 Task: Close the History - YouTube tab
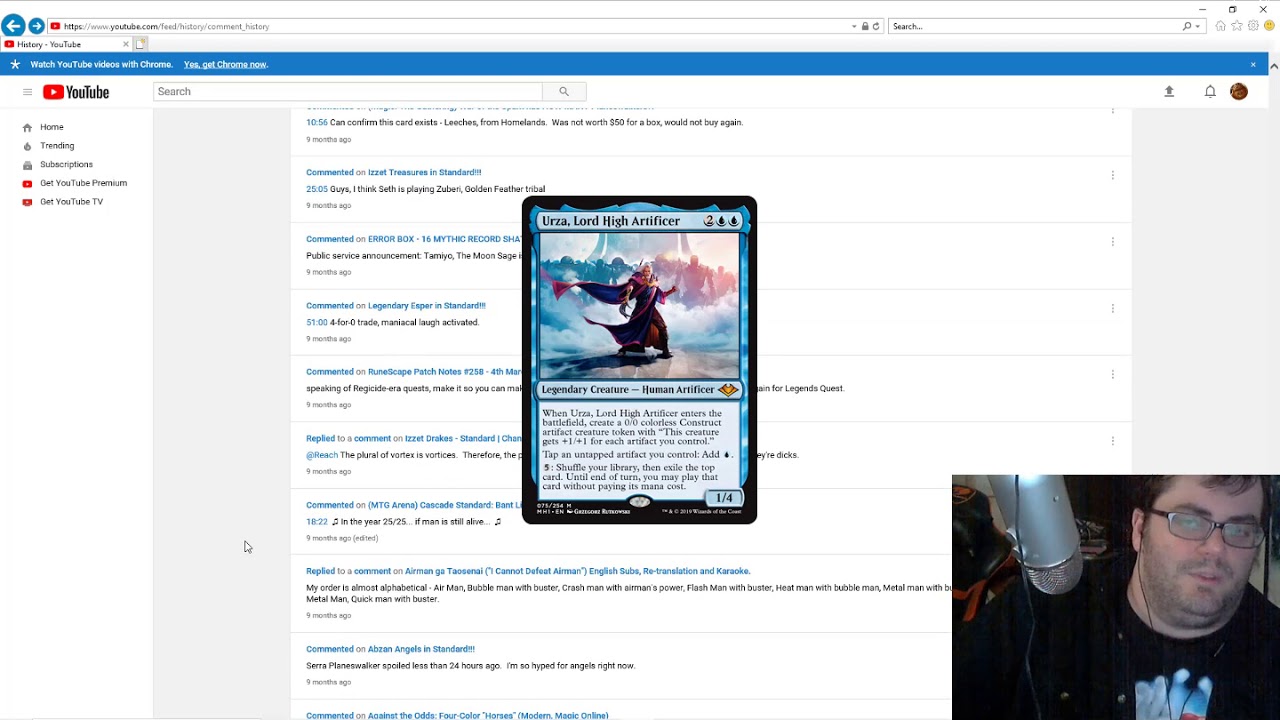pyautogui.click(x=126, y=44)
